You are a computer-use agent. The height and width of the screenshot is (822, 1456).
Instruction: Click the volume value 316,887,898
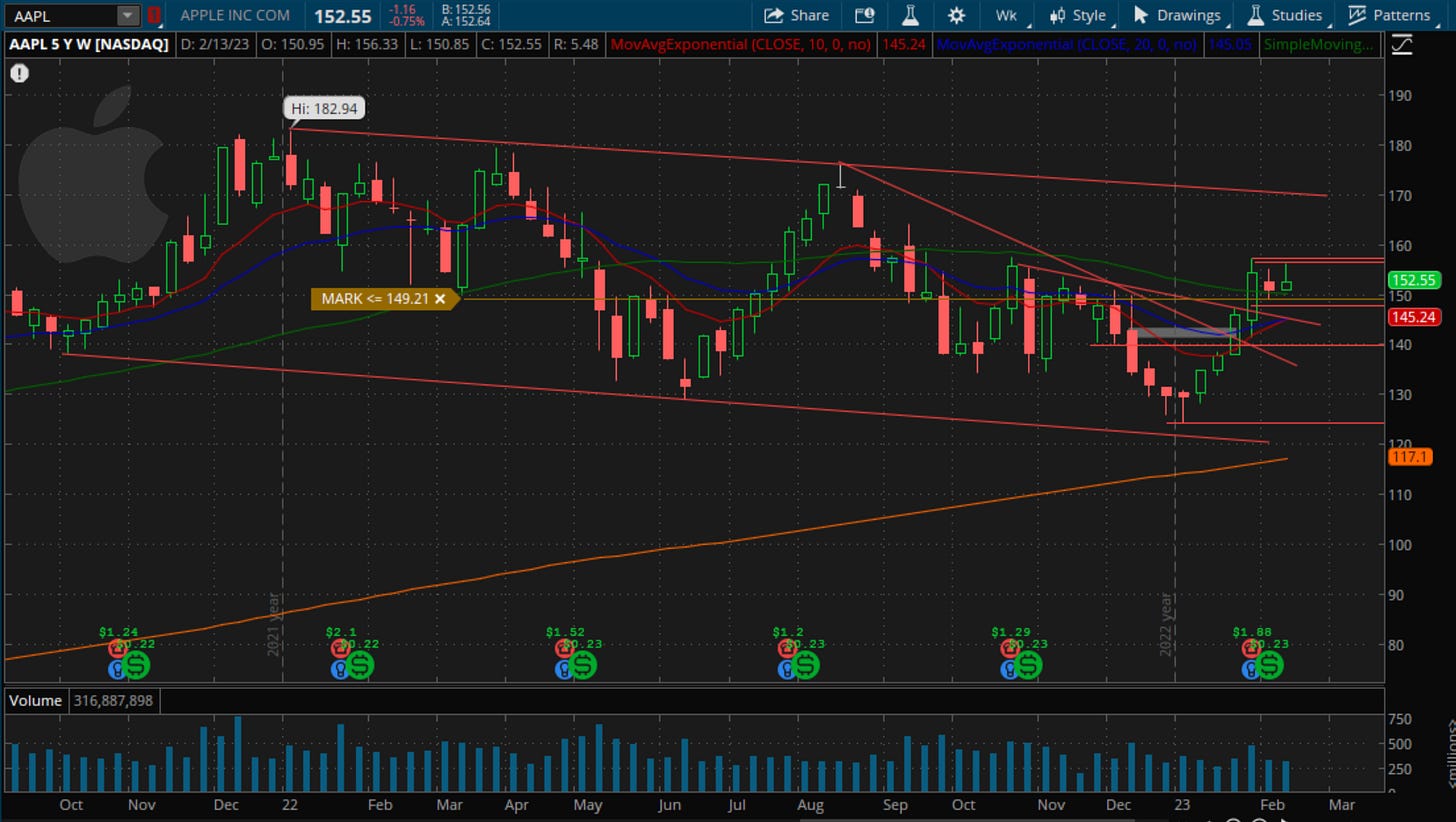[x=113, y=700]
